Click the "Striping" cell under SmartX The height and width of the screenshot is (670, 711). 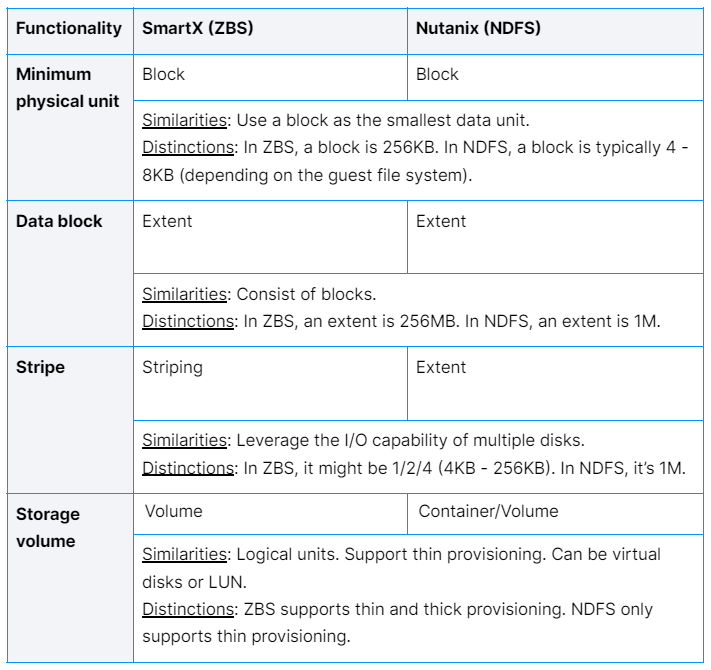tap(172, 367)
